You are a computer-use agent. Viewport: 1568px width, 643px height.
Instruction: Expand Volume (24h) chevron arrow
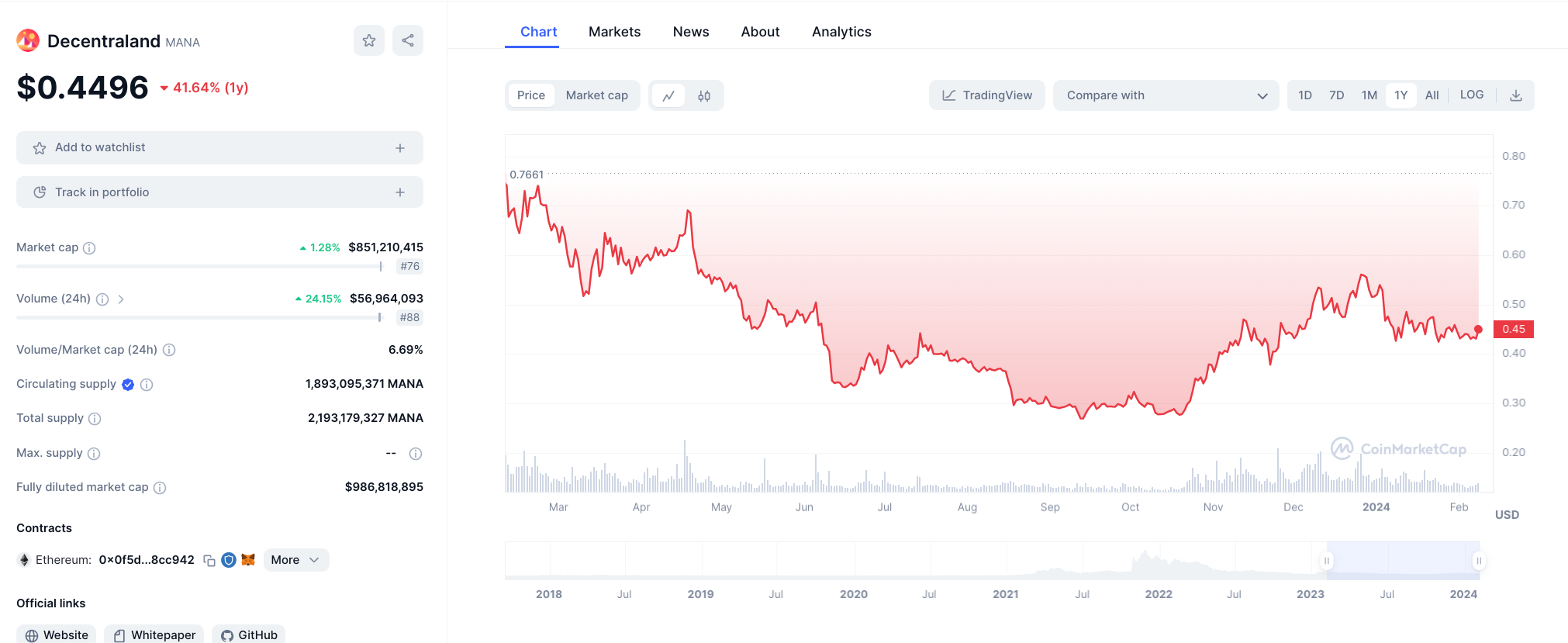tap(121, 299)
